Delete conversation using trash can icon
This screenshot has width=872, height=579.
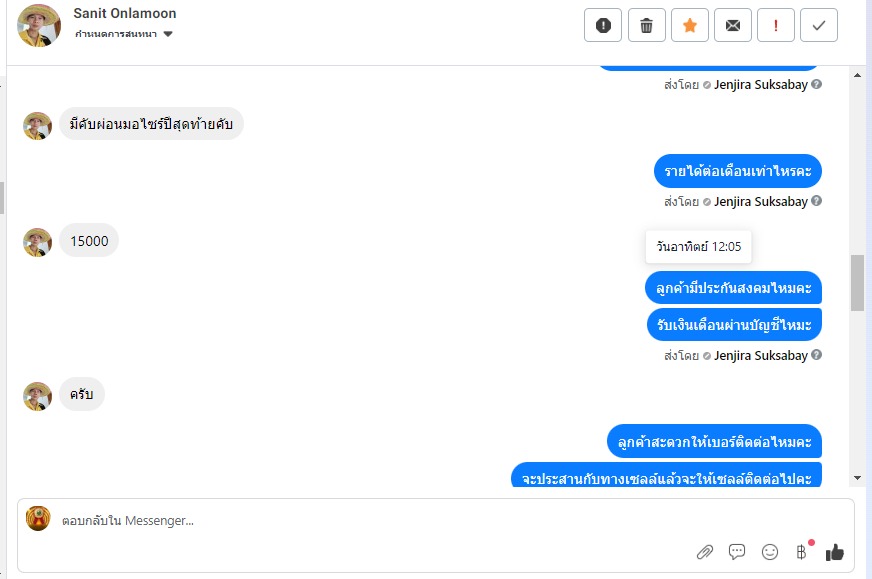point(646,26)
